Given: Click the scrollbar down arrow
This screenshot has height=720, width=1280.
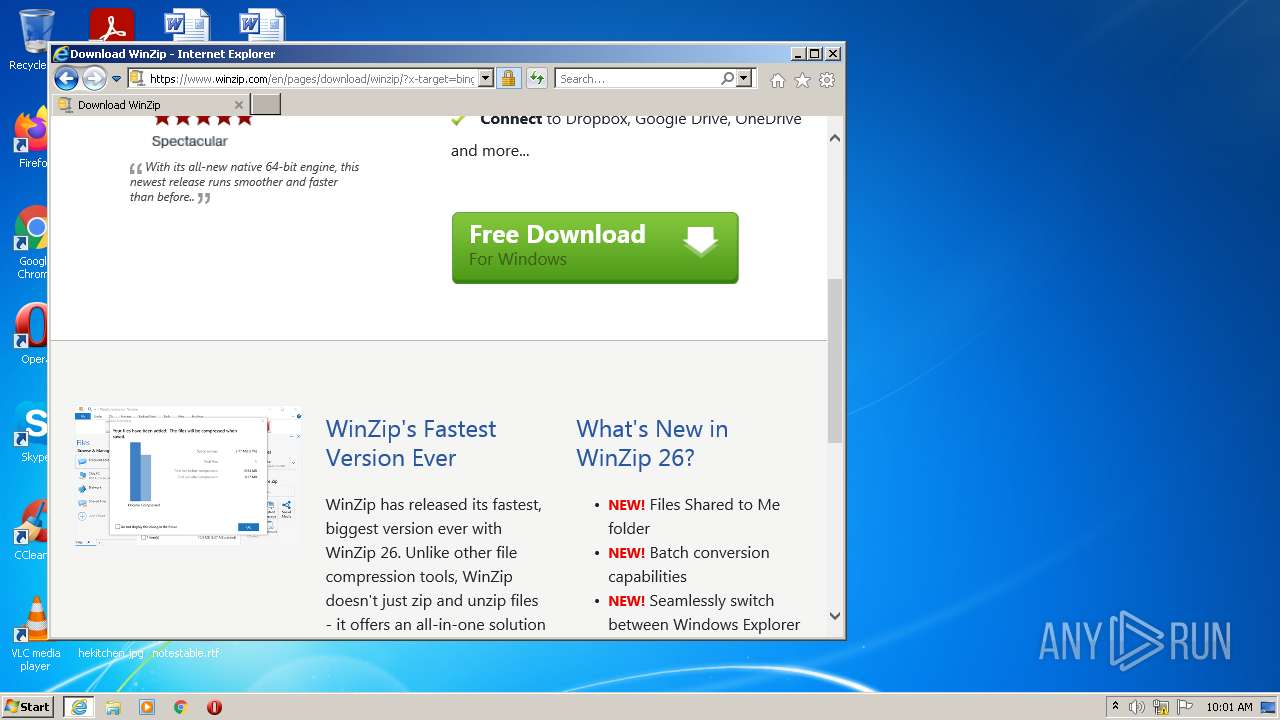Looking at the screenshot, I should pos(835,616).
